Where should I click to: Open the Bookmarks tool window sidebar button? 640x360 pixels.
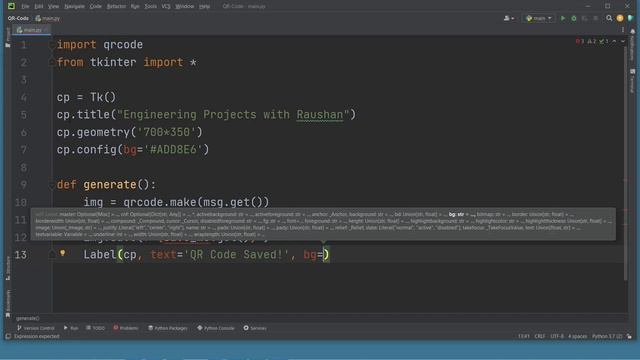tap(8, 304)
